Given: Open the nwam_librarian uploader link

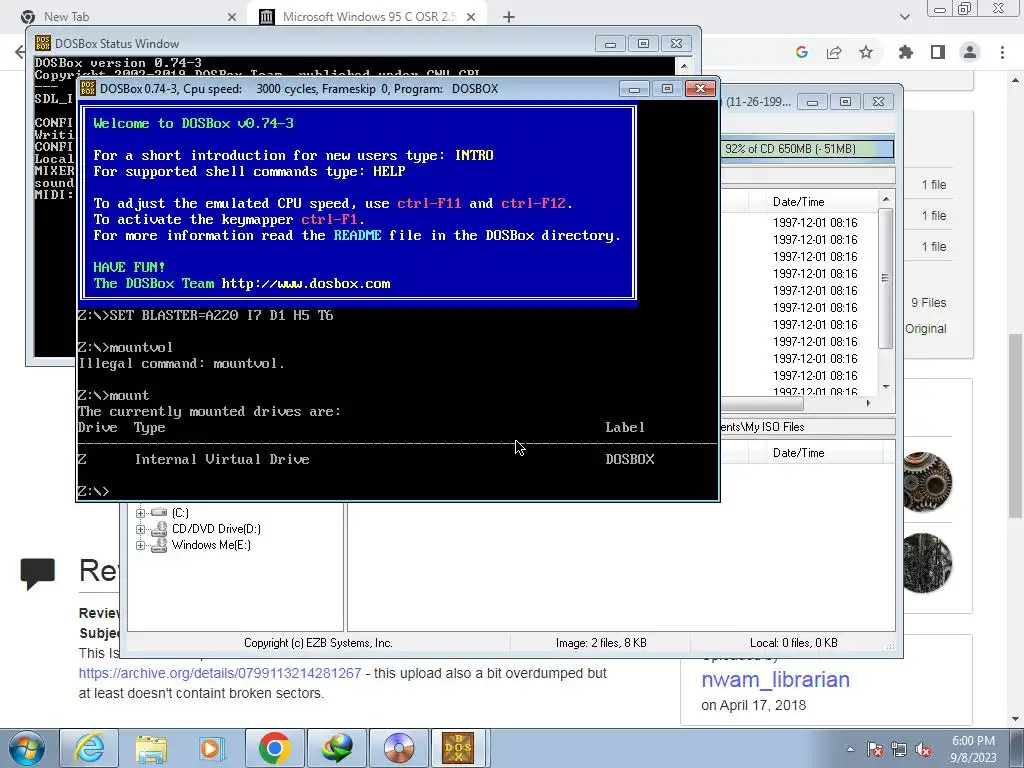Looking at the screenshot, I should 775,680.
